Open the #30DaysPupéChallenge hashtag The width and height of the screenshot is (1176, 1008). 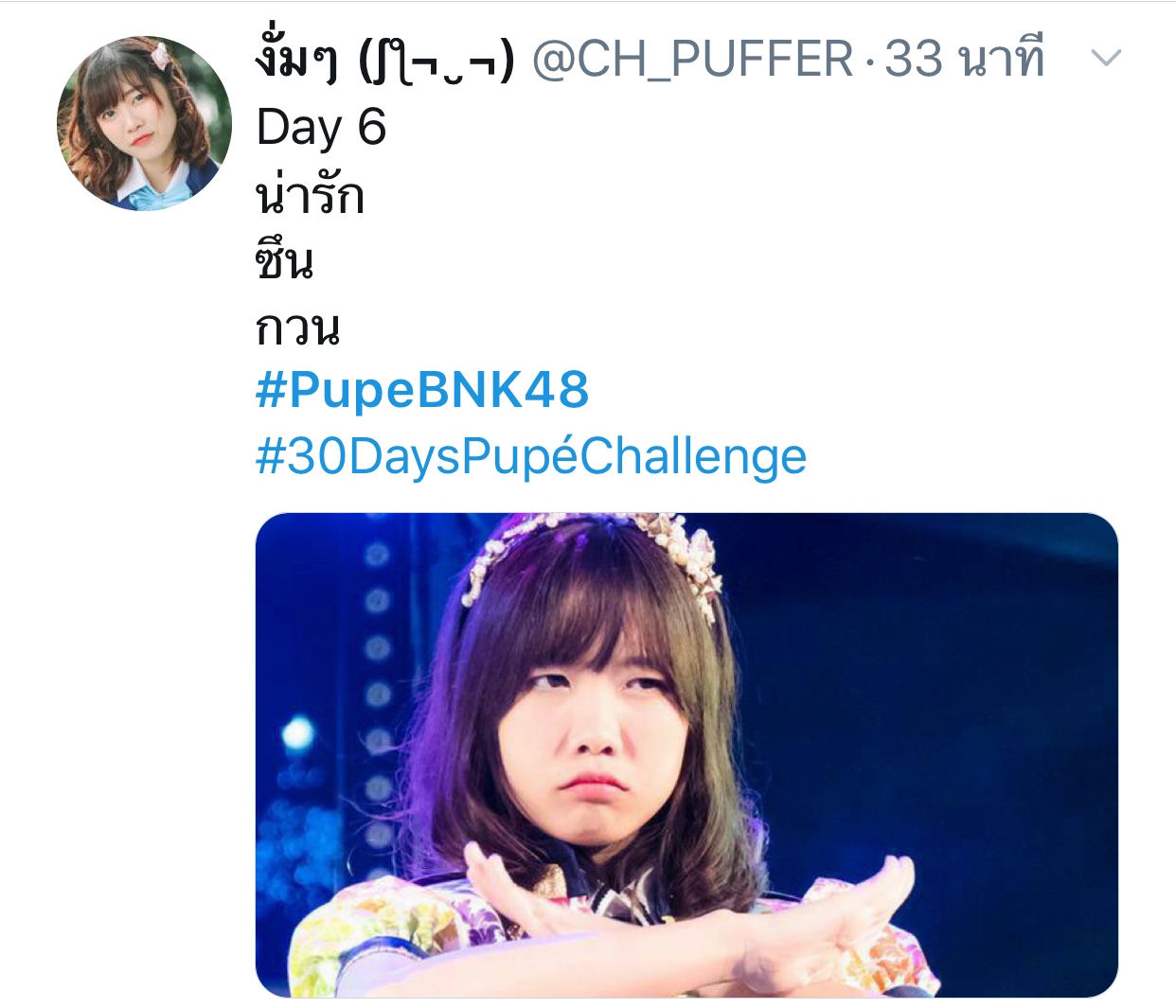(531, 456)
